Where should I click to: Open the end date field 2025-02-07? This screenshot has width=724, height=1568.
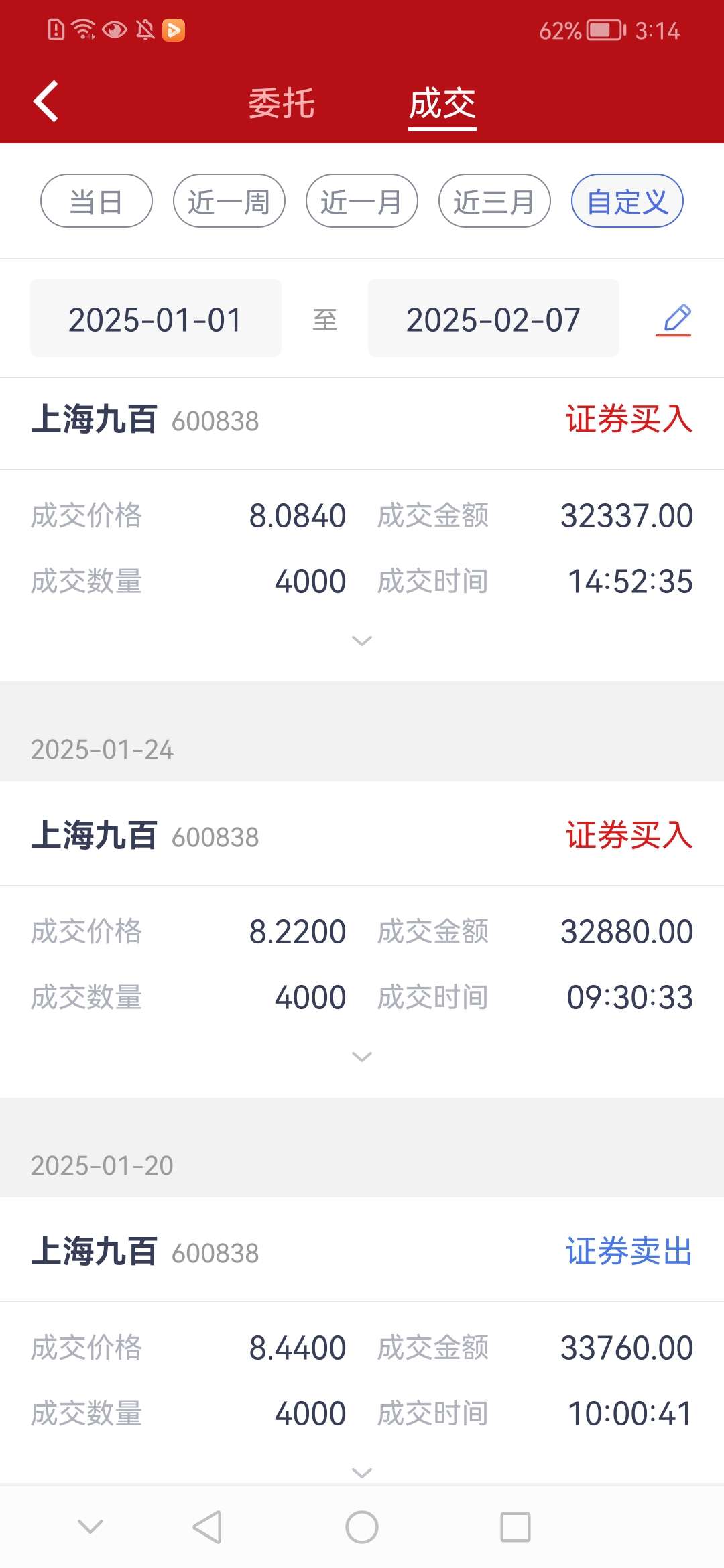pyautogui.click(x=493, y=318)
